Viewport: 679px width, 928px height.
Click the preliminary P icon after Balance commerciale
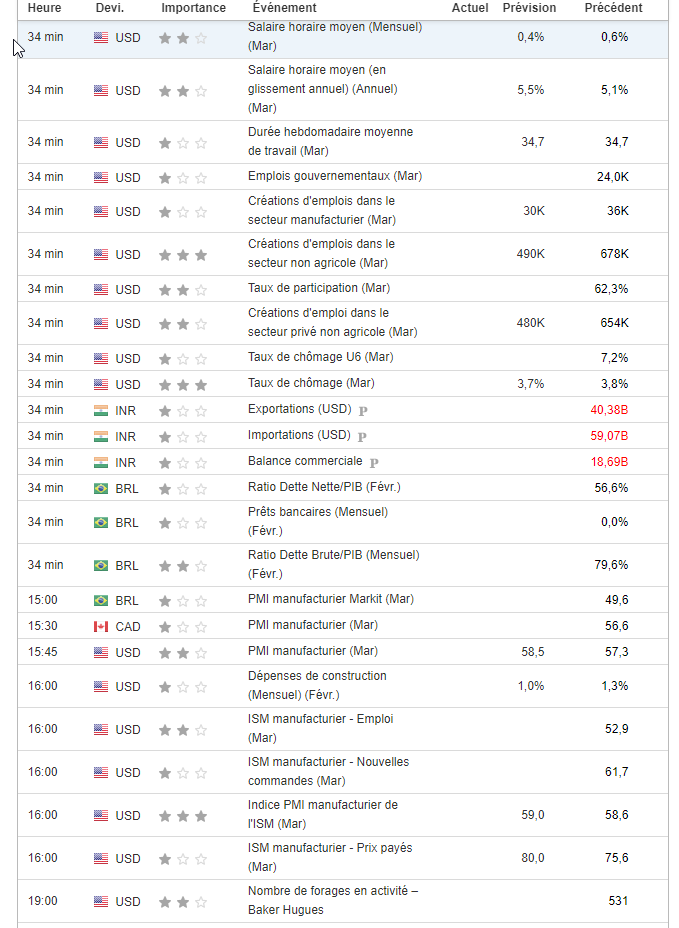click(x=374, y=462)
